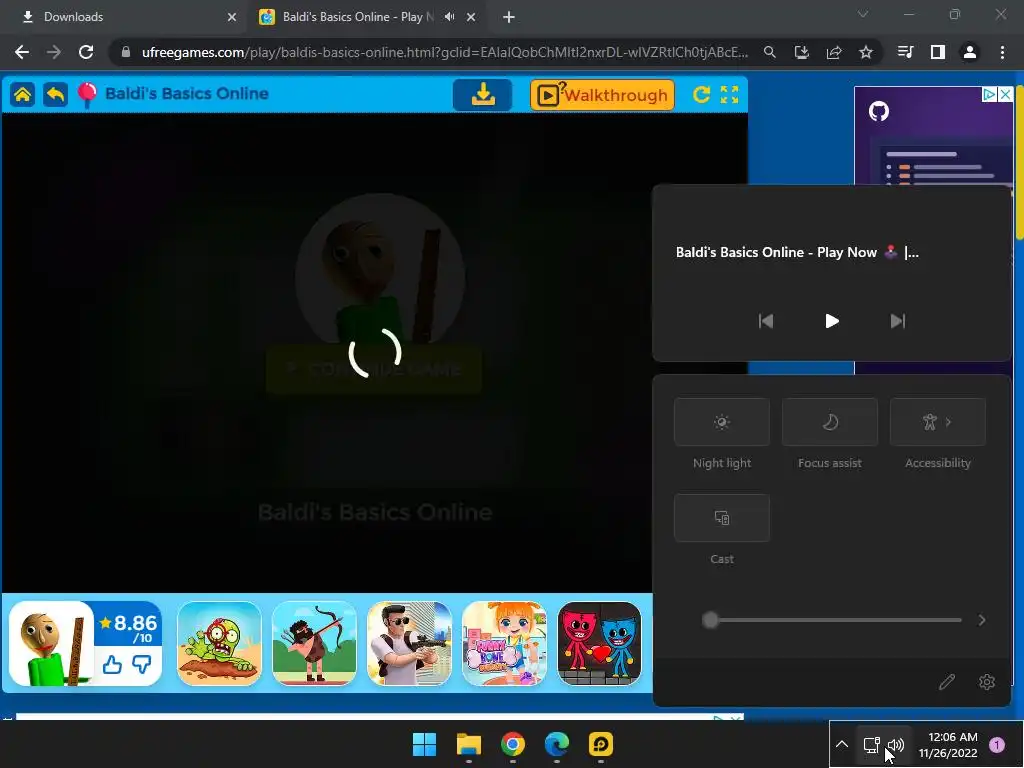Share this page icon in address bar
Screen dimensions: 1024x768
(834, 52)
